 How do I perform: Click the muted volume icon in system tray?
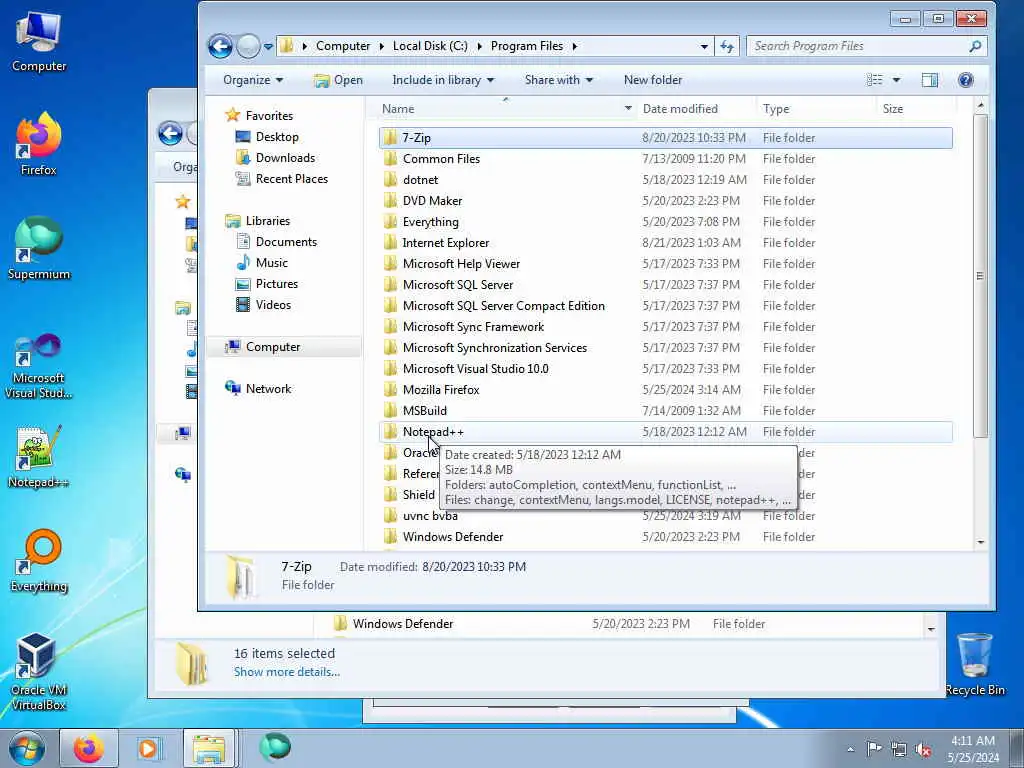923,749
